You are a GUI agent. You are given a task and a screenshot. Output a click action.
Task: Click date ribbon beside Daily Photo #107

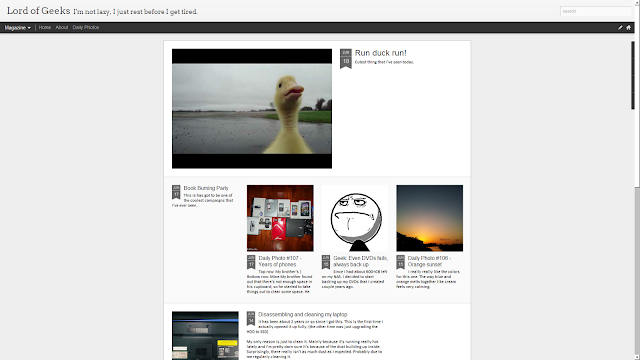pyautogui.click(x=251, y=262)
